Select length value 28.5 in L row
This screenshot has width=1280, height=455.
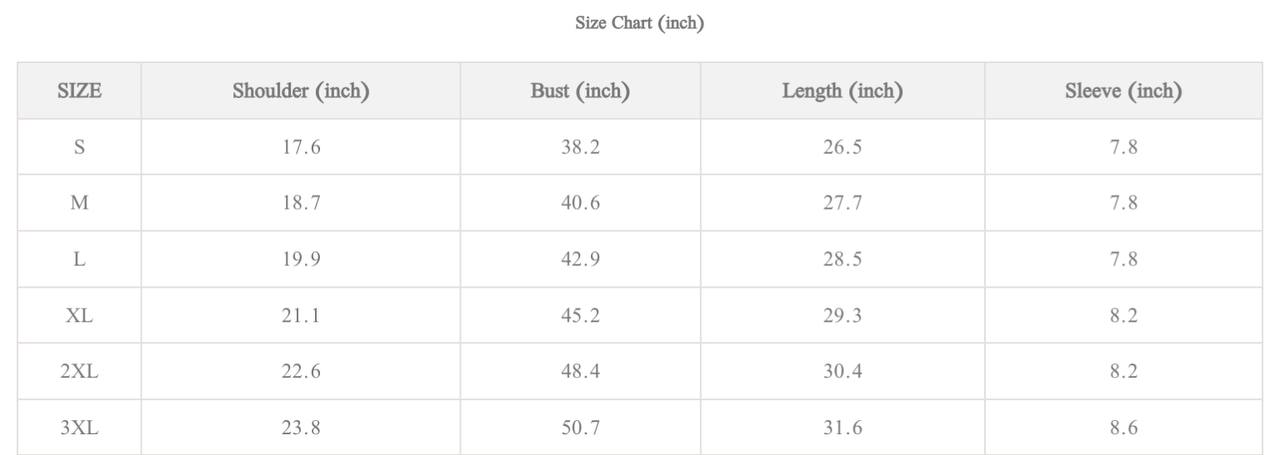pyautogui.click(x=842, y=259)
